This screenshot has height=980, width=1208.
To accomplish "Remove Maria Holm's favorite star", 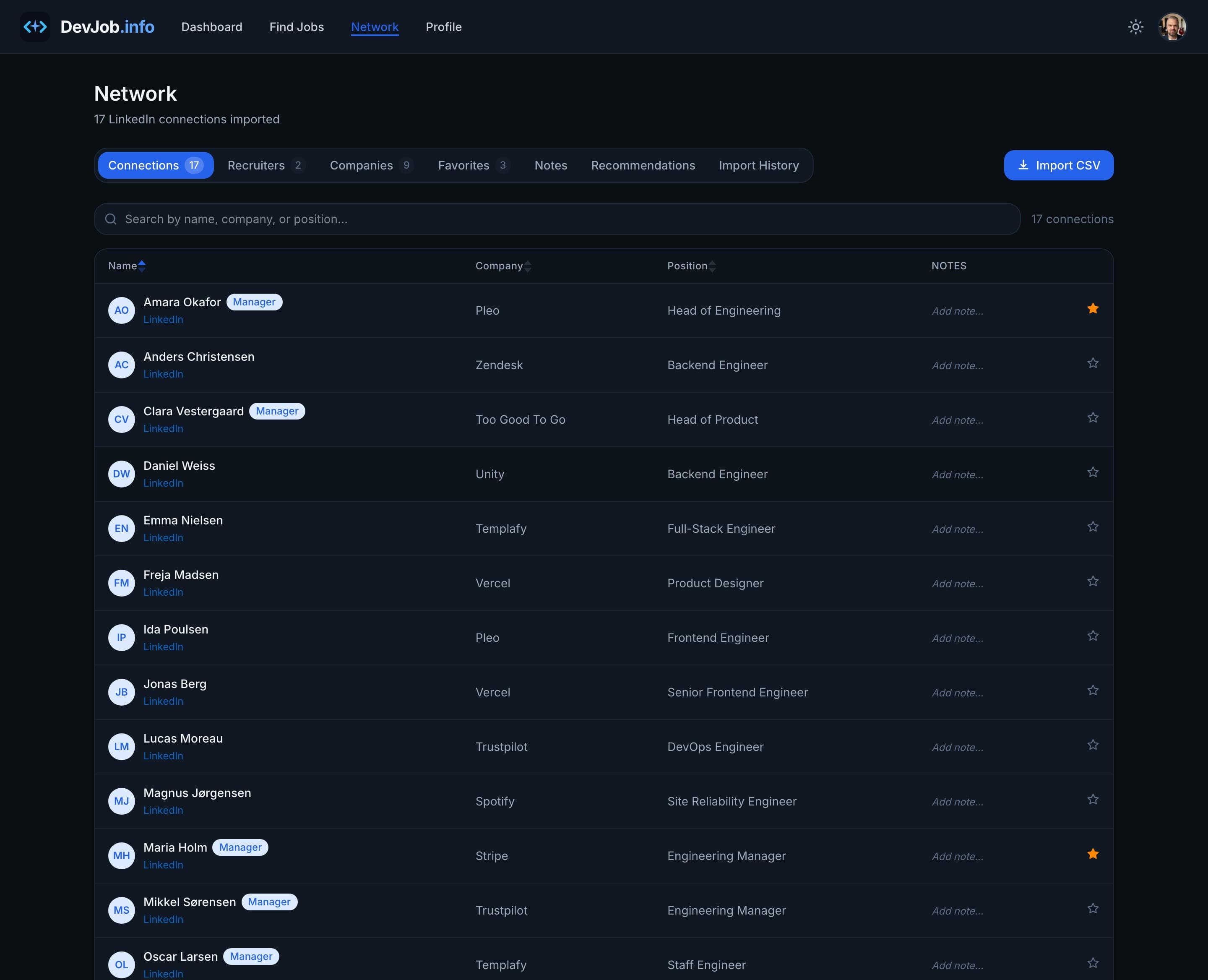I will 1093,854.
